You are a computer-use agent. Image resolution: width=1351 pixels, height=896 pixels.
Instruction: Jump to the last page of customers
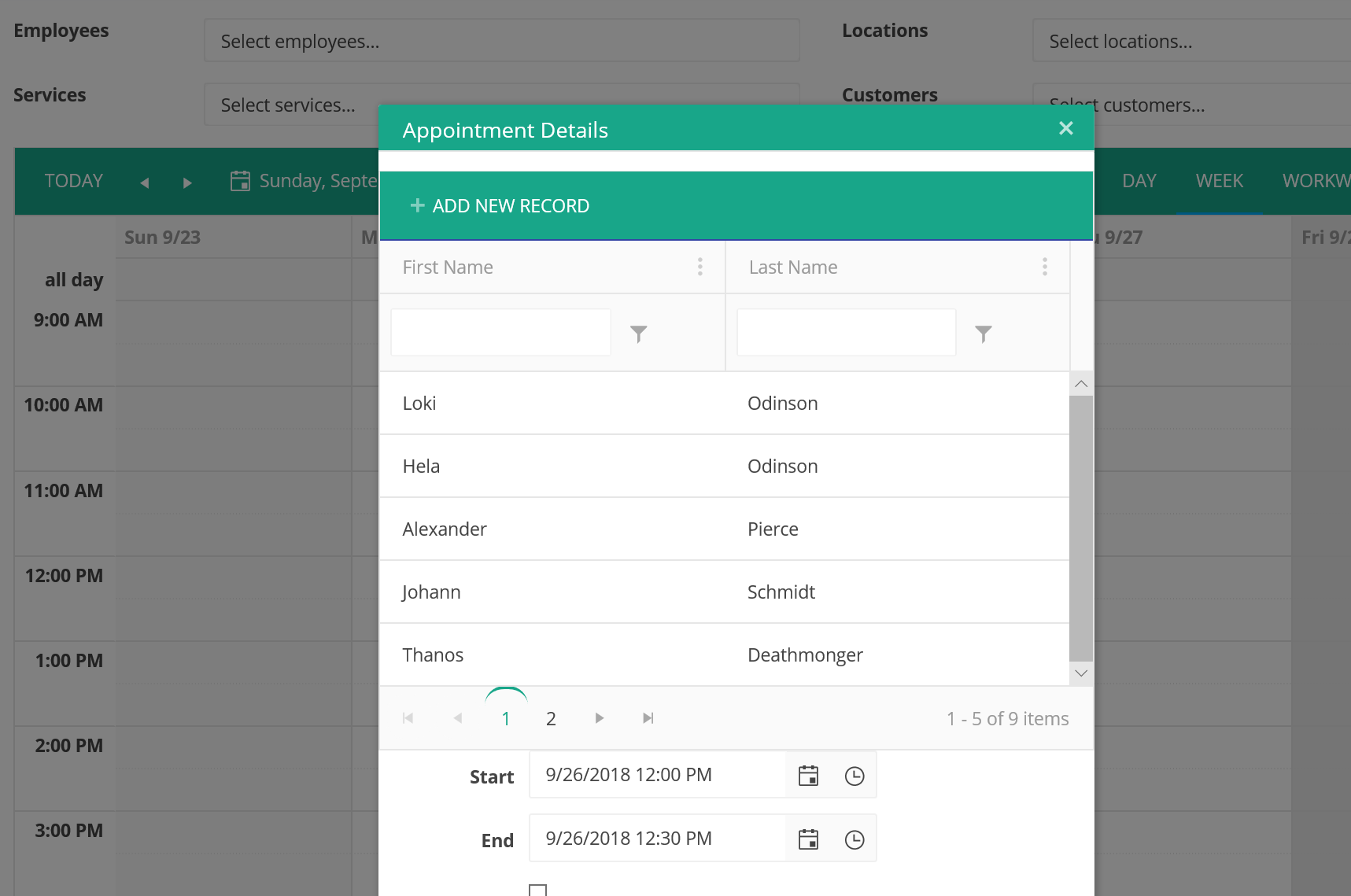point(648,717)
